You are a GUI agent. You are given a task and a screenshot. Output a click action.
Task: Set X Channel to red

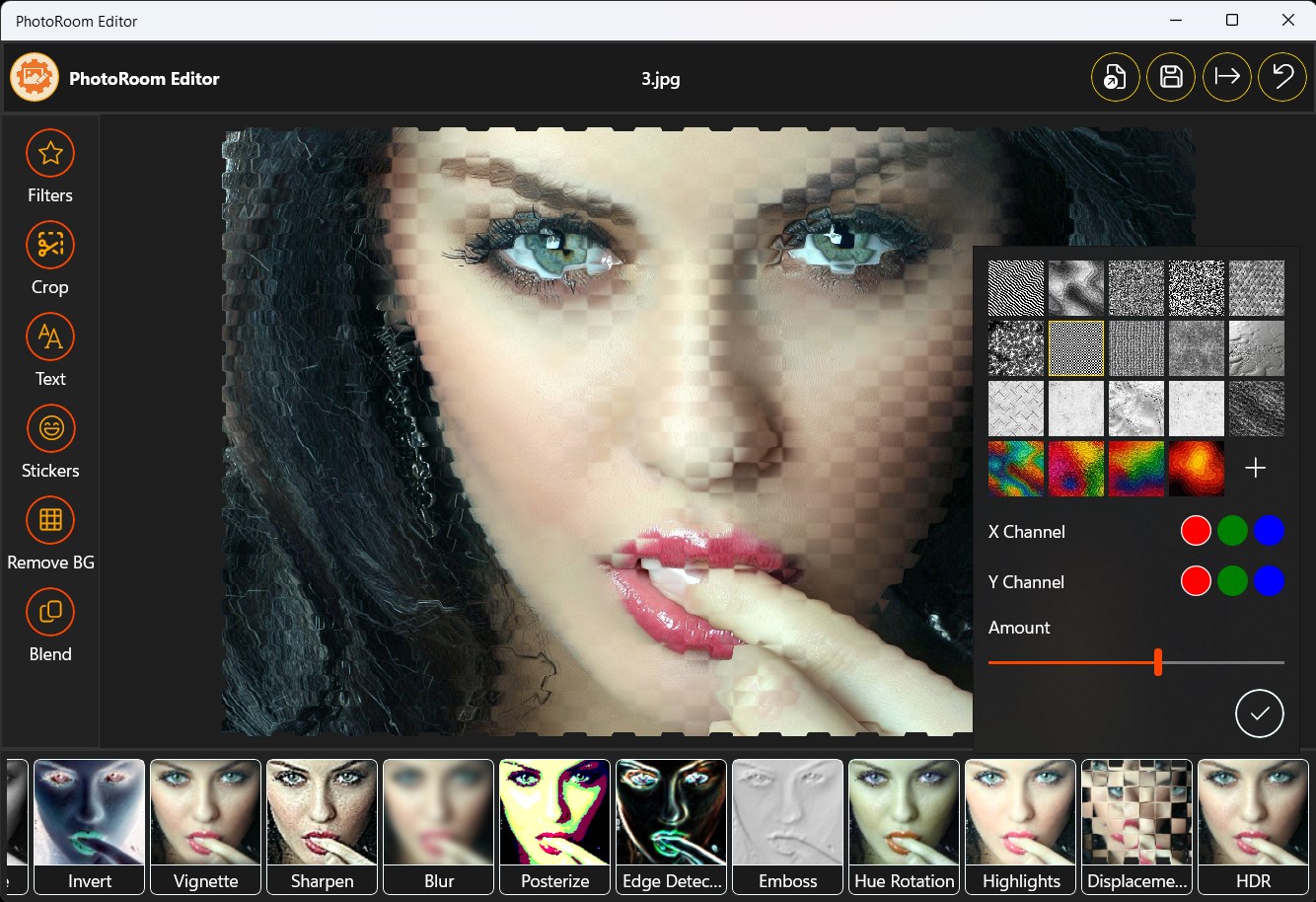tap(1196, 531)
